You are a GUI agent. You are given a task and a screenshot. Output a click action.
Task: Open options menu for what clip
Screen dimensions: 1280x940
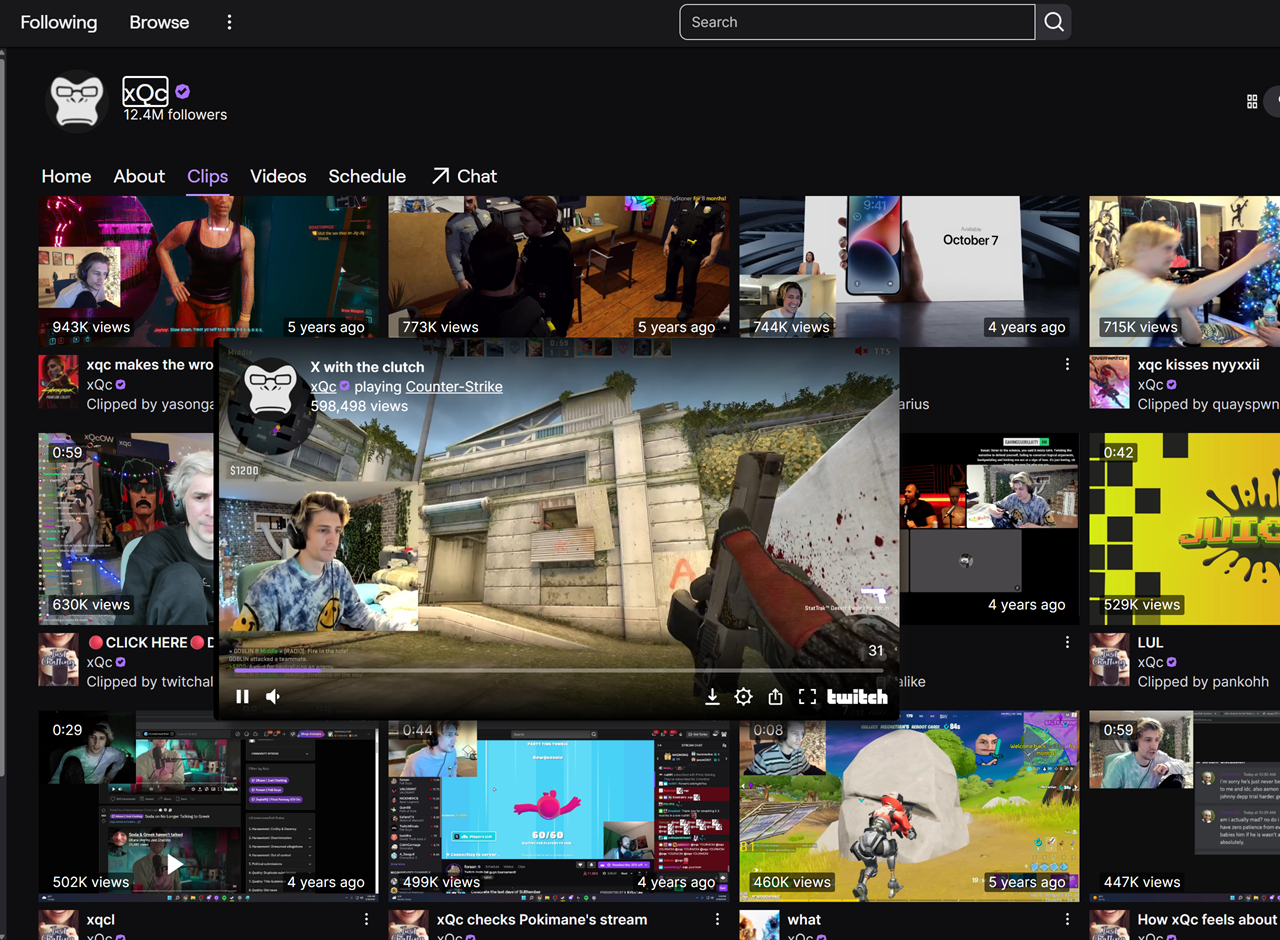tap(1067, 919)
